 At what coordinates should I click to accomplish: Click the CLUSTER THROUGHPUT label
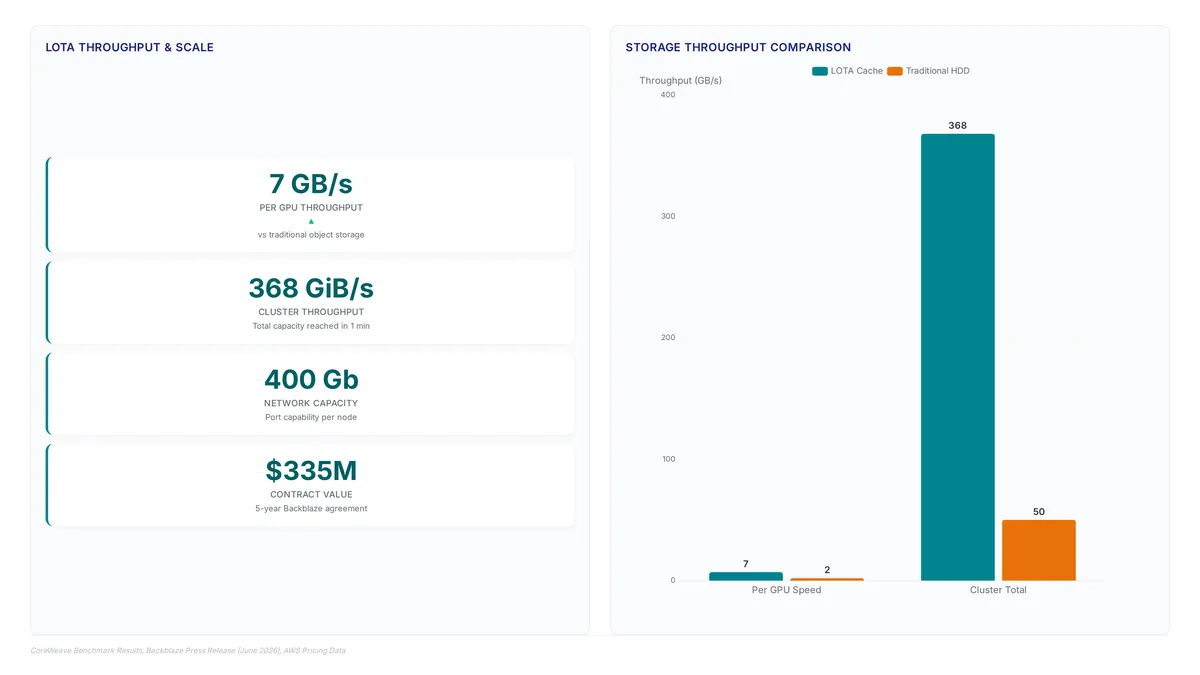(x=311, y=312)
